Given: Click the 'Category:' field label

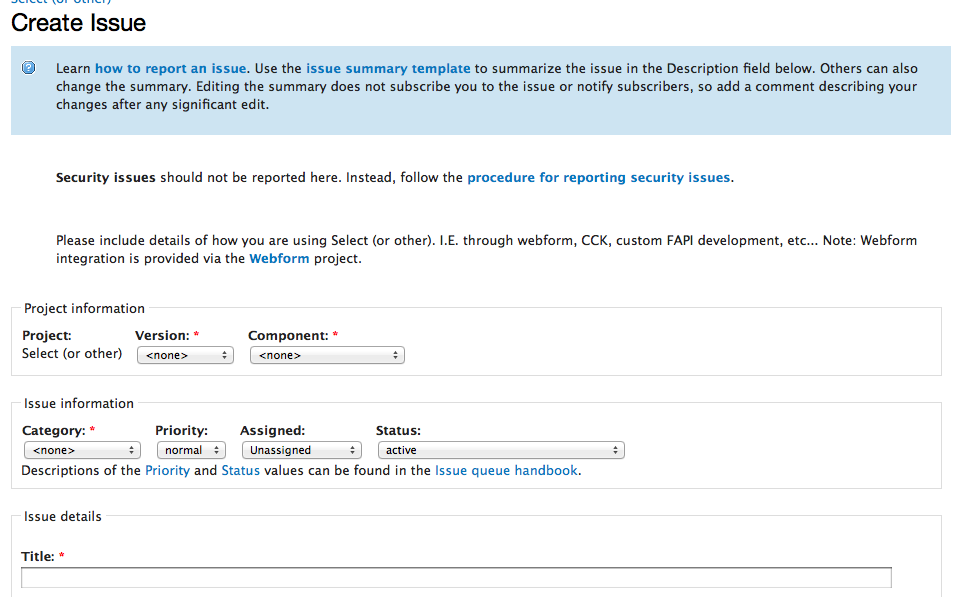Looking at the screenshot, I should point(54,431).
